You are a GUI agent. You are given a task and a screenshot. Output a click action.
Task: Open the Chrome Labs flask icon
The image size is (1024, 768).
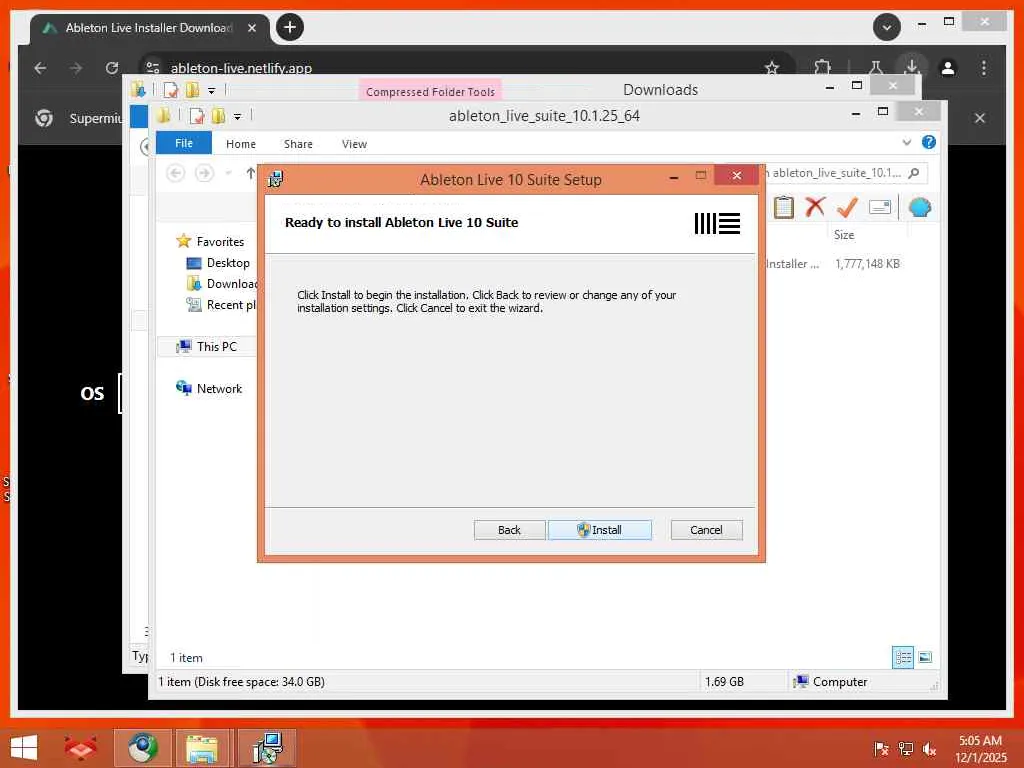pos(875,68)
